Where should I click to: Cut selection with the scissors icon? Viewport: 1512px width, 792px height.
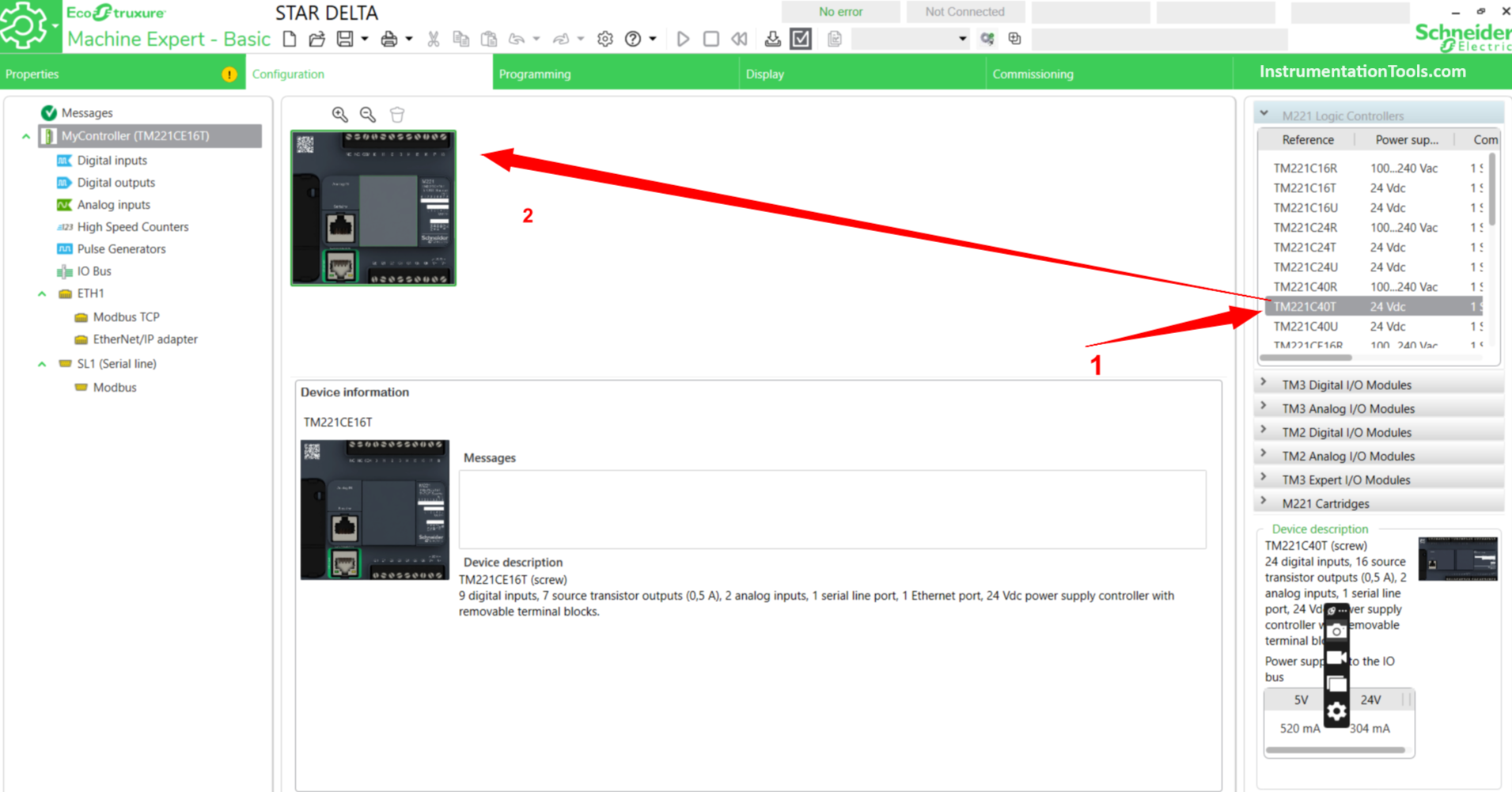pyautogui.click(x=434, y=39)
